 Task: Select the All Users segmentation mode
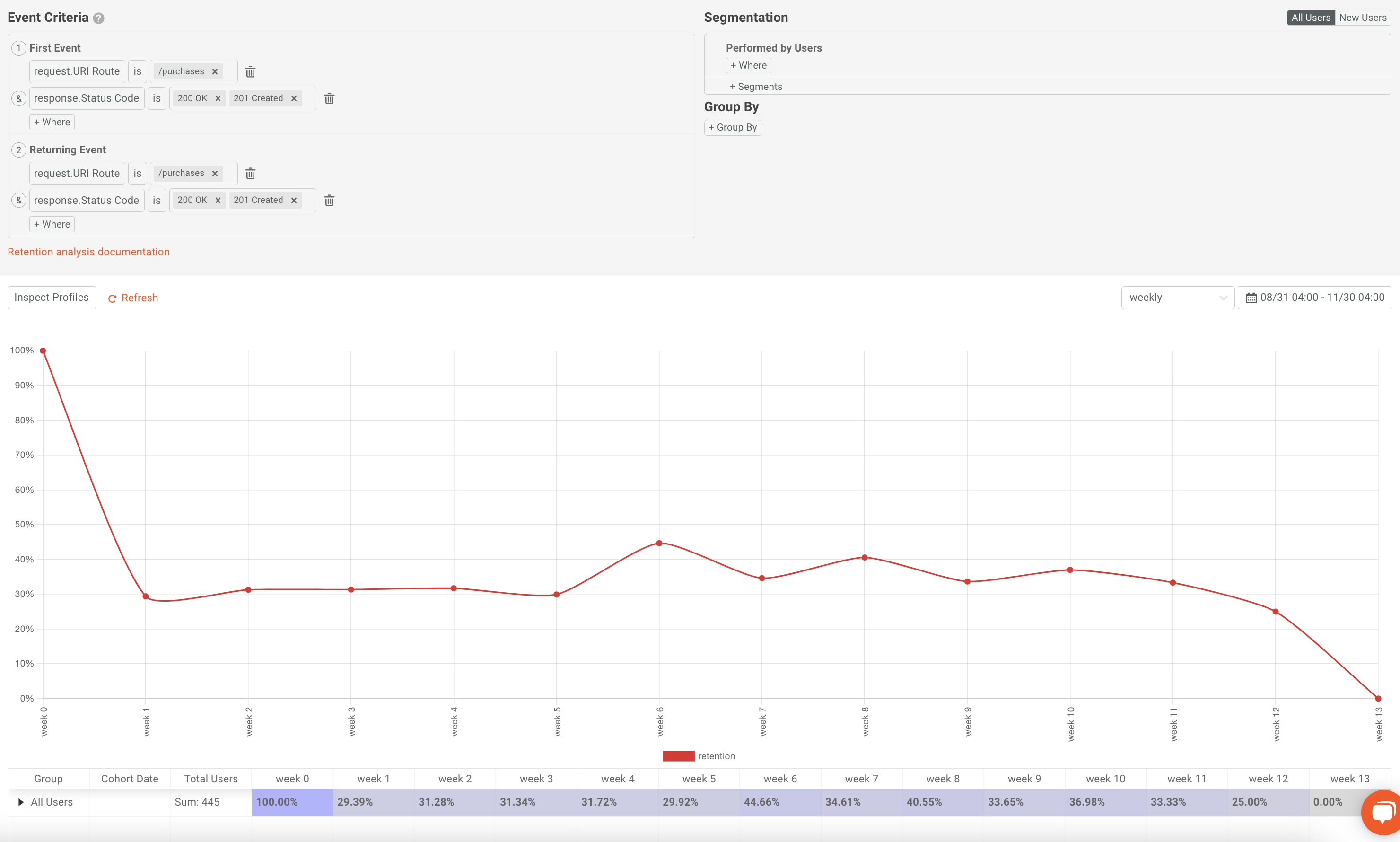(1311, 17)
